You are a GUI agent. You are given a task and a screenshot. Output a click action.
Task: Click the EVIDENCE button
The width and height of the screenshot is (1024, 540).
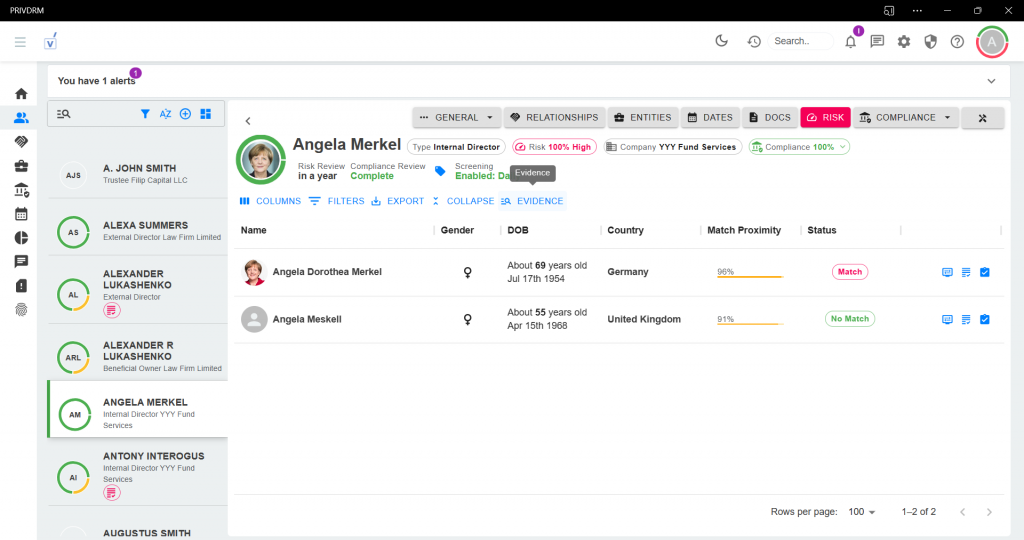coord(532,201)
